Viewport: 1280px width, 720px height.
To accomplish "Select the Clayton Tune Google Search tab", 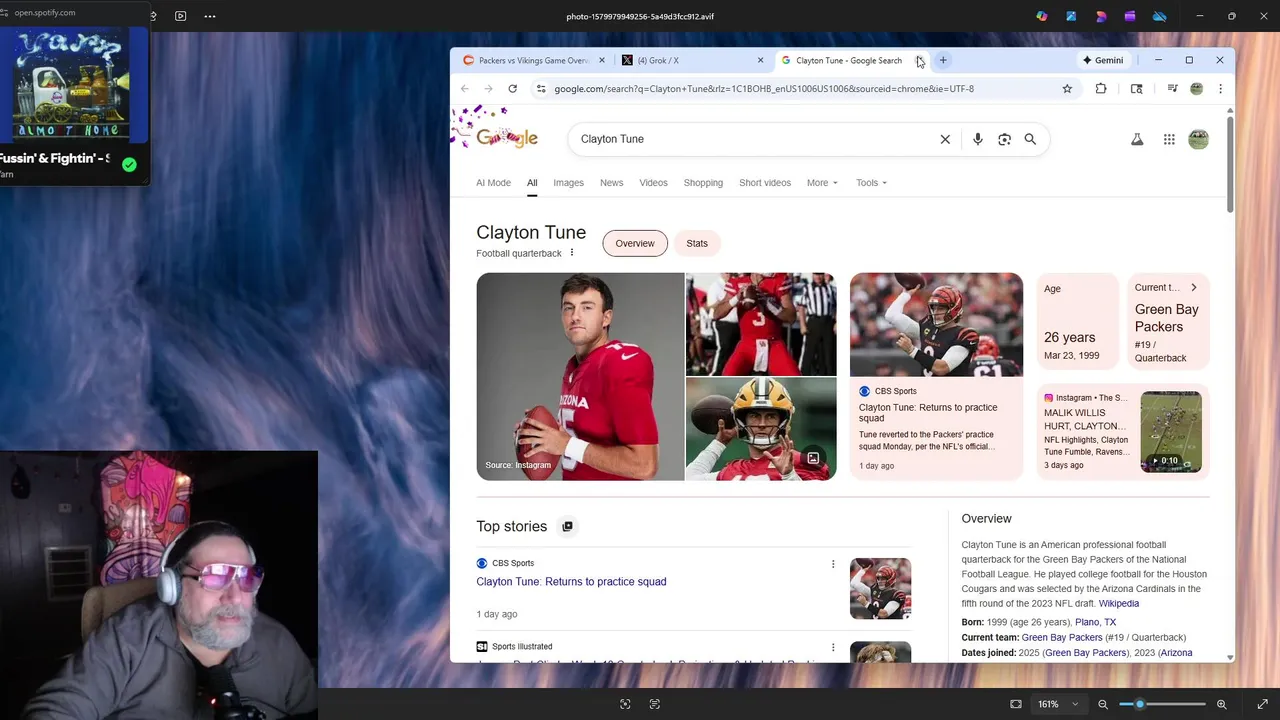I will [848, 60].
